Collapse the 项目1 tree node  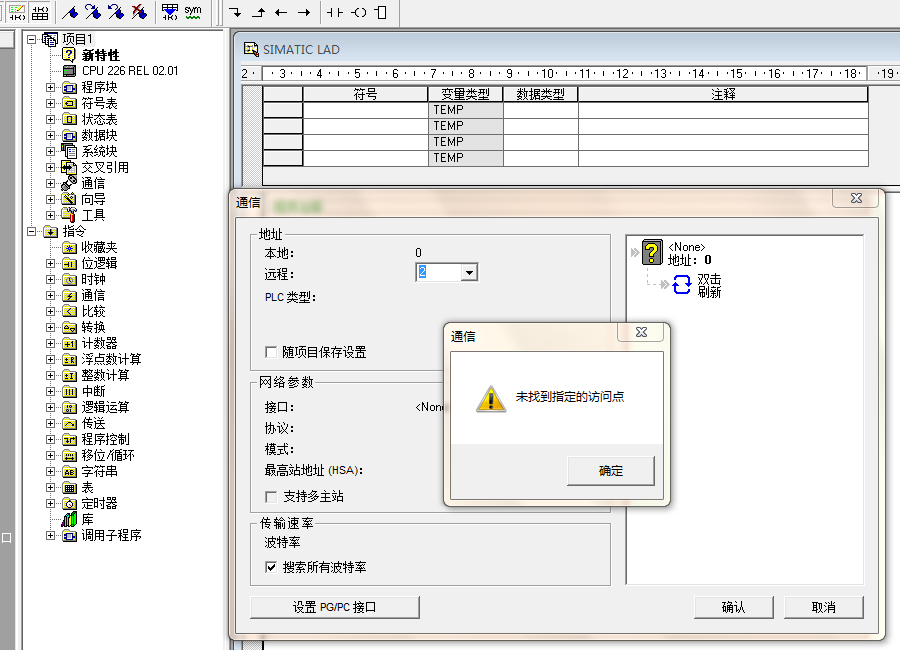[32, 39]
